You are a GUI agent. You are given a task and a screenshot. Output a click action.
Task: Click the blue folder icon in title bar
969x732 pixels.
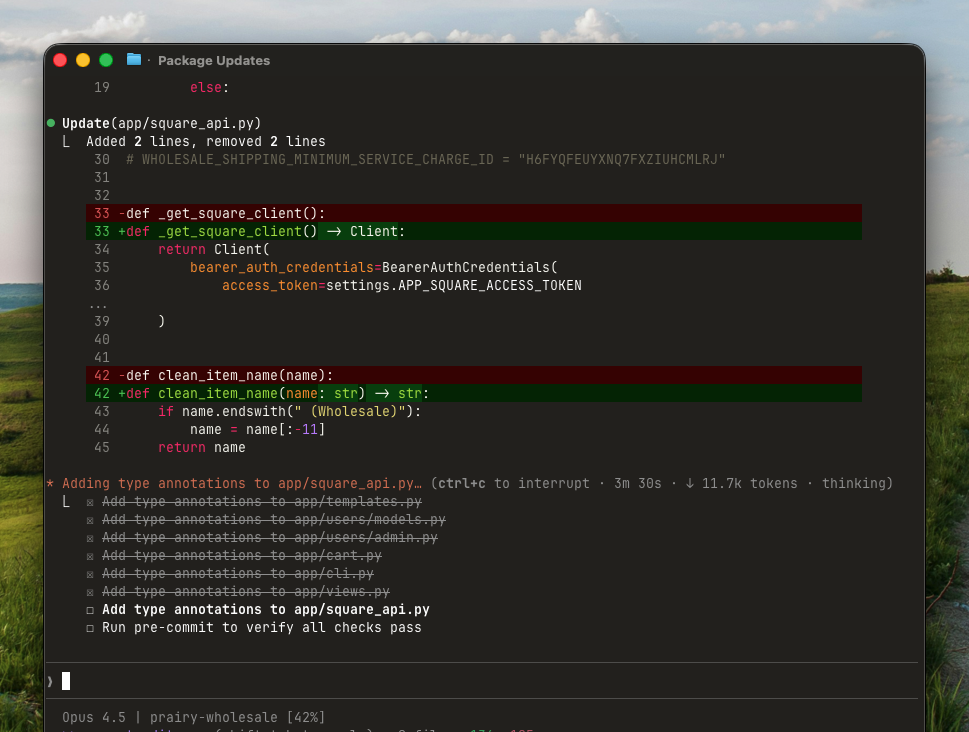(134, 60)
